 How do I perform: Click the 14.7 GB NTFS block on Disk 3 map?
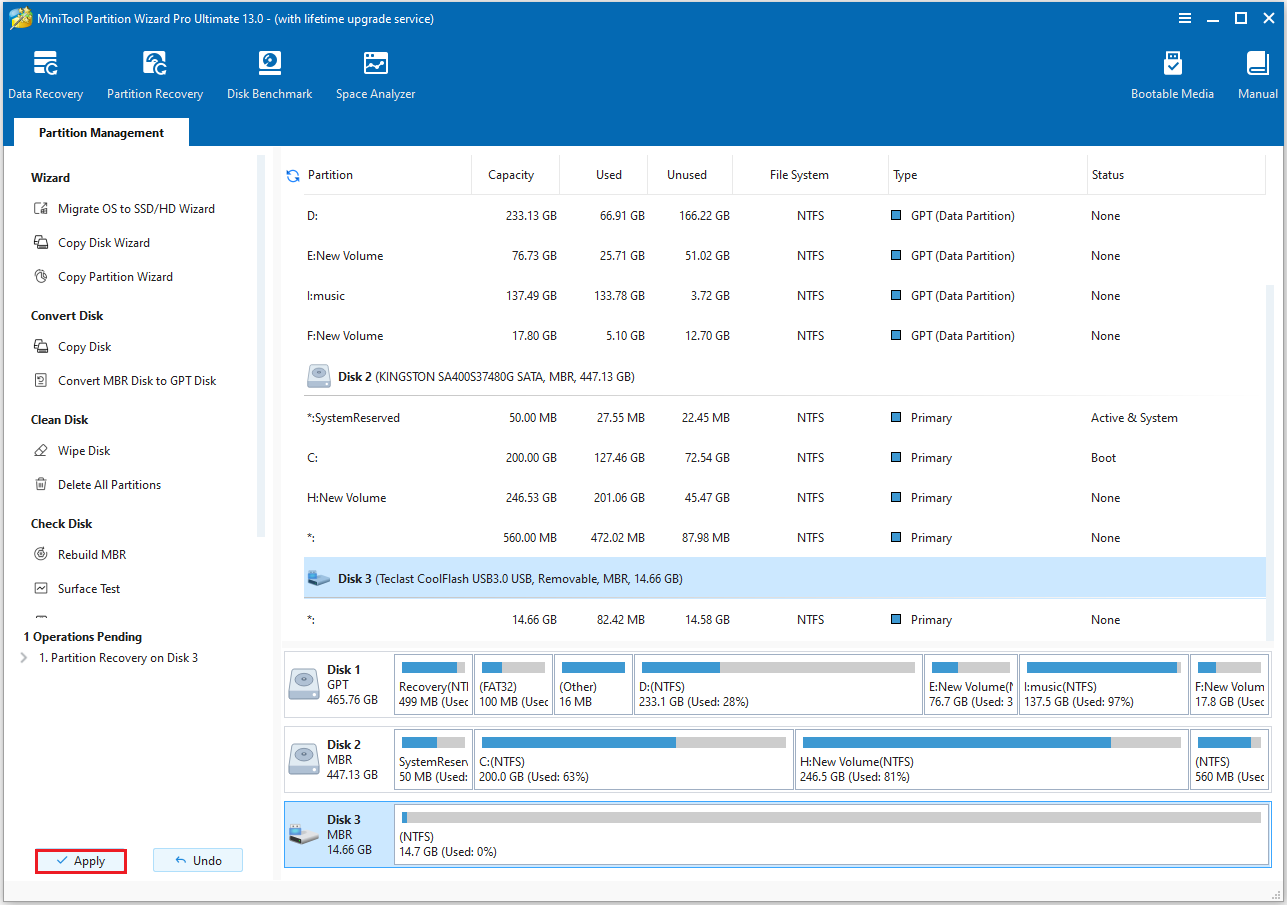(x=831, y=835)
